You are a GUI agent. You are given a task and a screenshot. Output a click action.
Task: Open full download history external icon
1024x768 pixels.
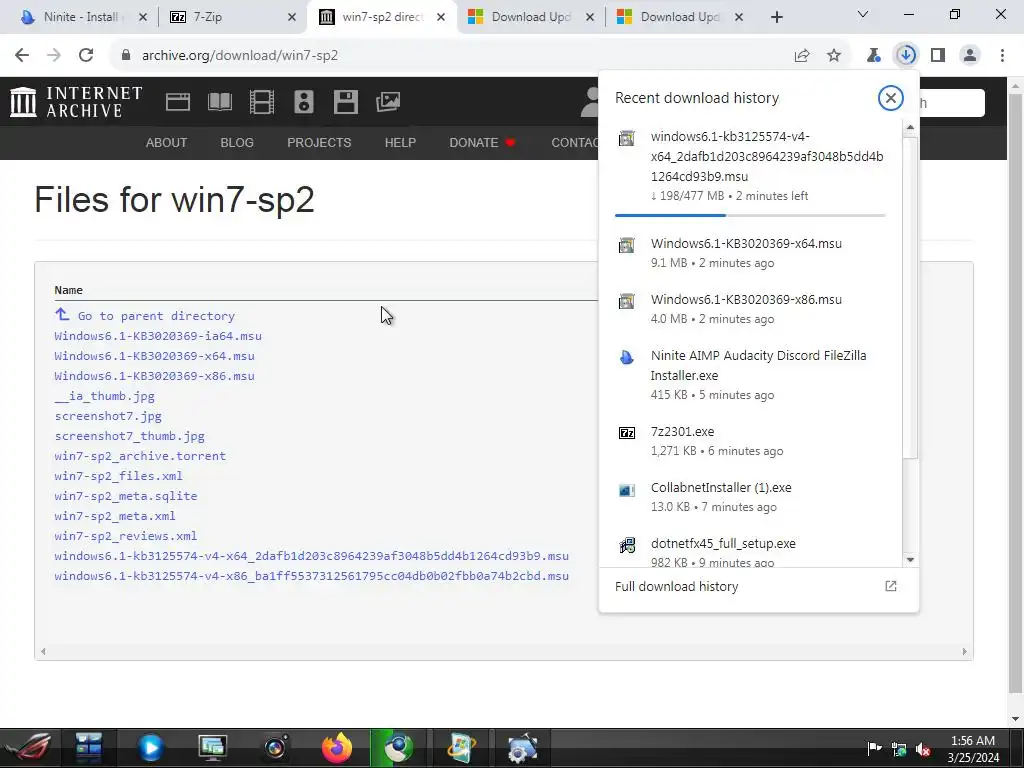coord(891,586)
